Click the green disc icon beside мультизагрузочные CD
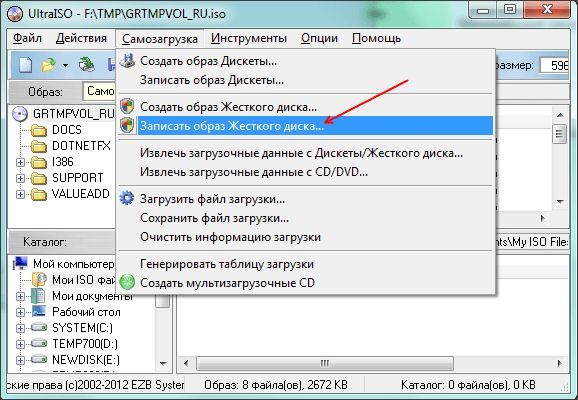 (127, 282)
